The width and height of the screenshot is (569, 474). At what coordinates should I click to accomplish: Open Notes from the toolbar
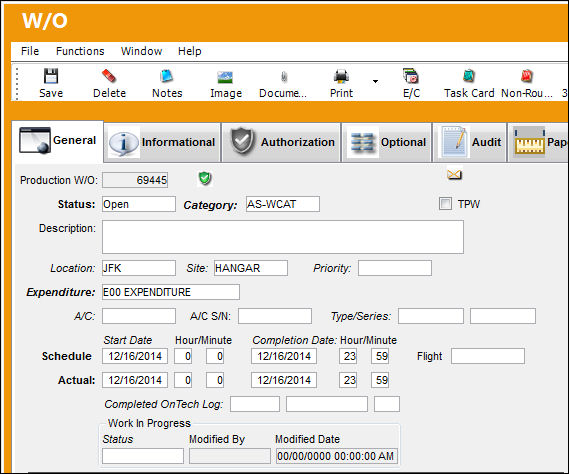click(x=167, y=76)
